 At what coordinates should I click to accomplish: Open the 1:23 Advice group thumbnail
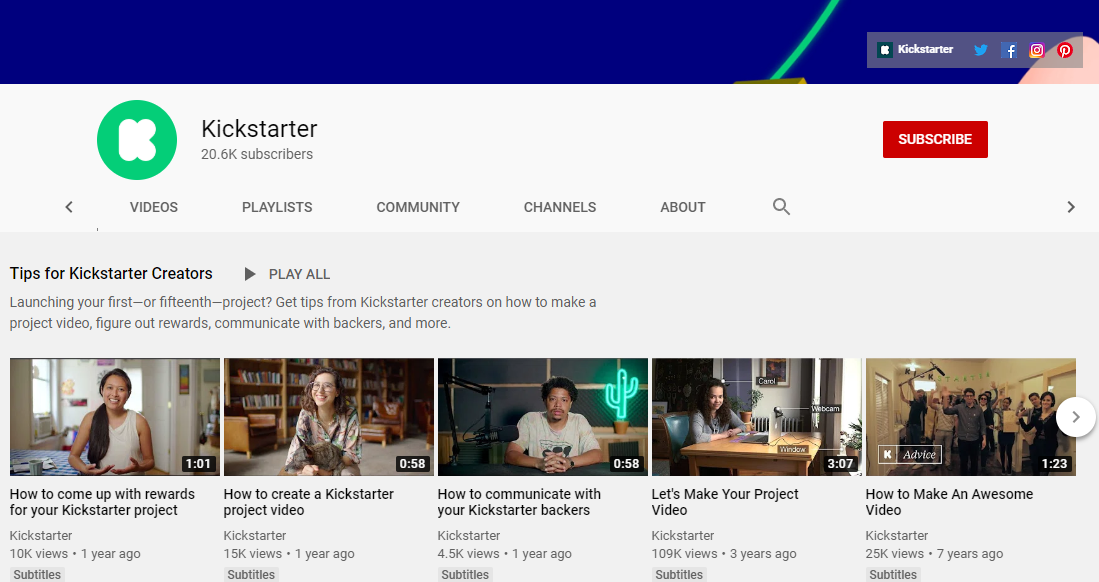click(x=971, y=417)
